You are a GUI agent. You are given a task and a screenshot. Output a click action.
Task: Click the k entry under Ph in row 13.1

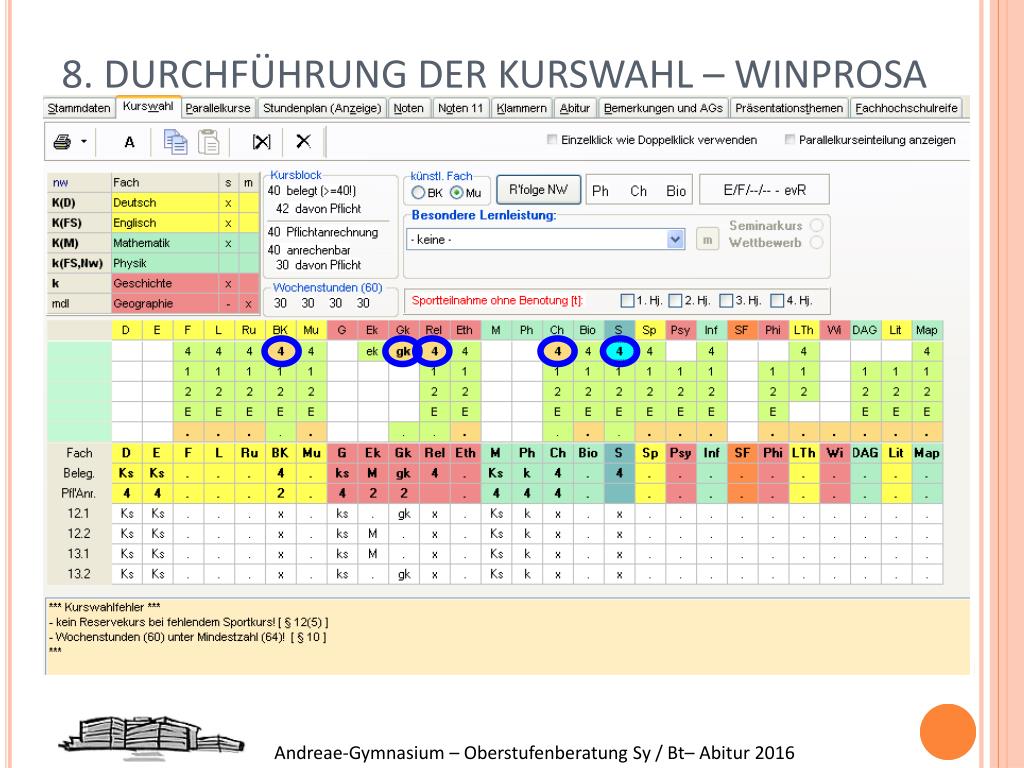coord(526,554)
